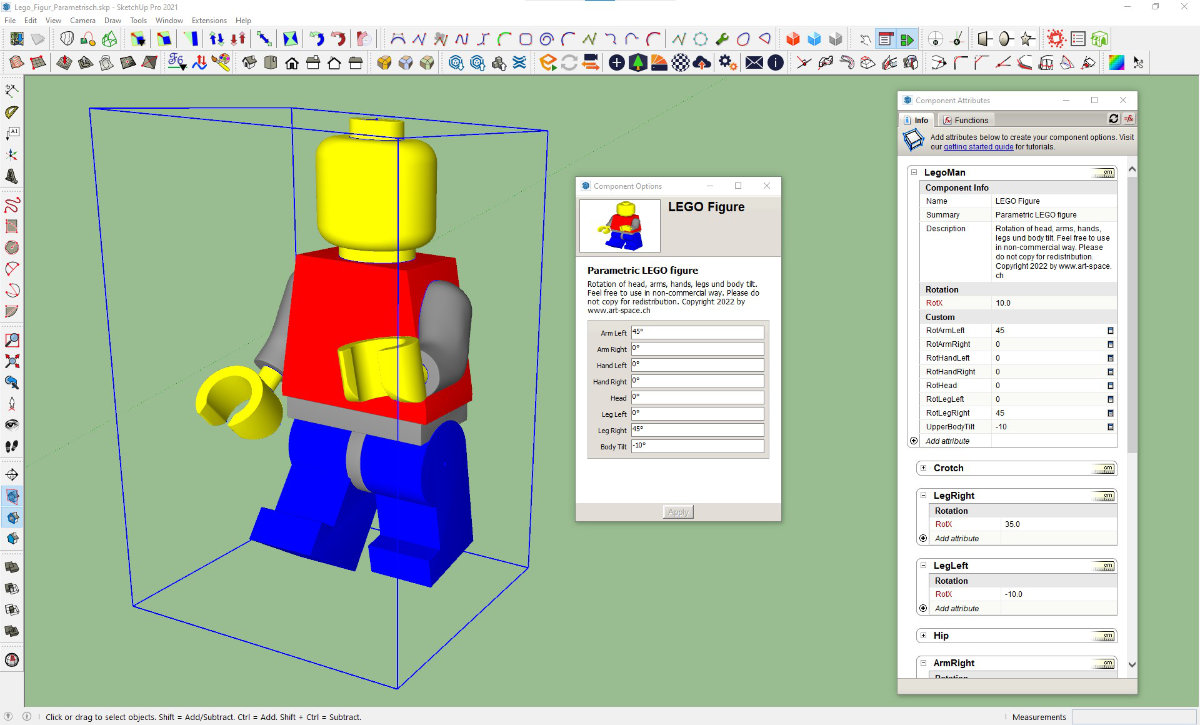Click the refresh icon in Component Attributes
The height and width of the screenshot is (725, 1200).
[1113, 119]
